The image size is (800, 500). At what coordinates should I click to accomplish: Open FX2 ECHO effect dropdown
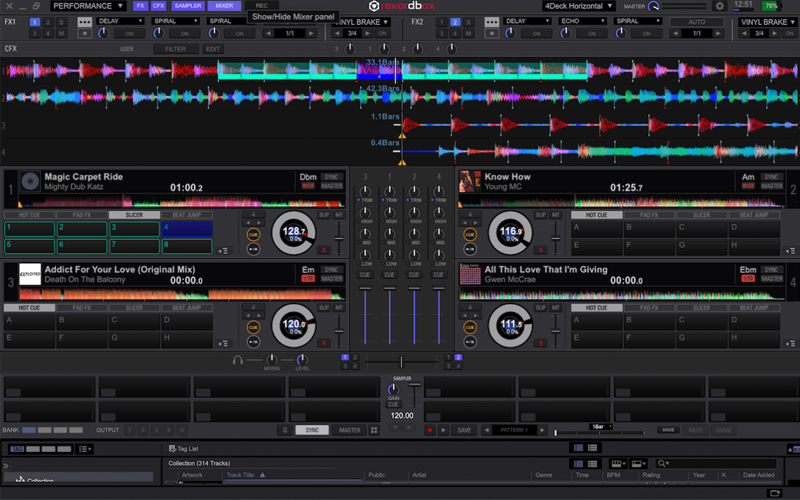(x=582, y=21)
